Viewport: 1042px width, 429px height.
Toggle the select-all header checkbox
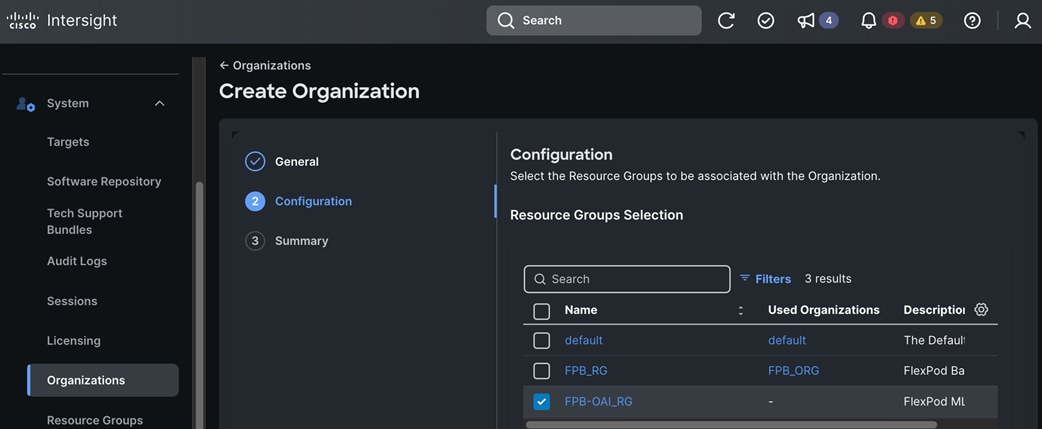pyautogui.click(x=542, y=311)
